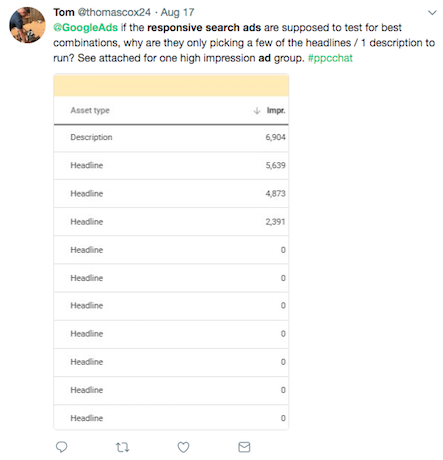
Task: Click the Asset type column header
Action: pos(90,110)
